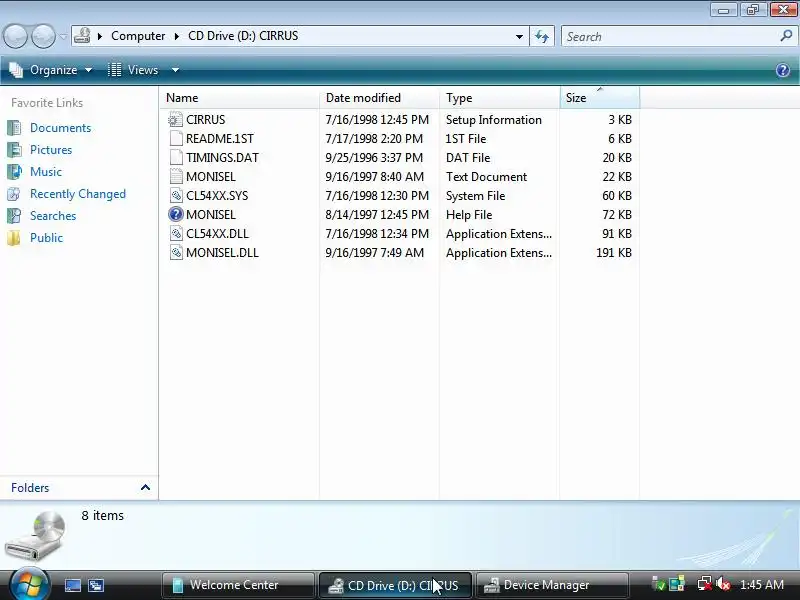Screen dimensions: 800x600
Task: Select the CL54XX.DLL file icon
Action: [176, 234]
